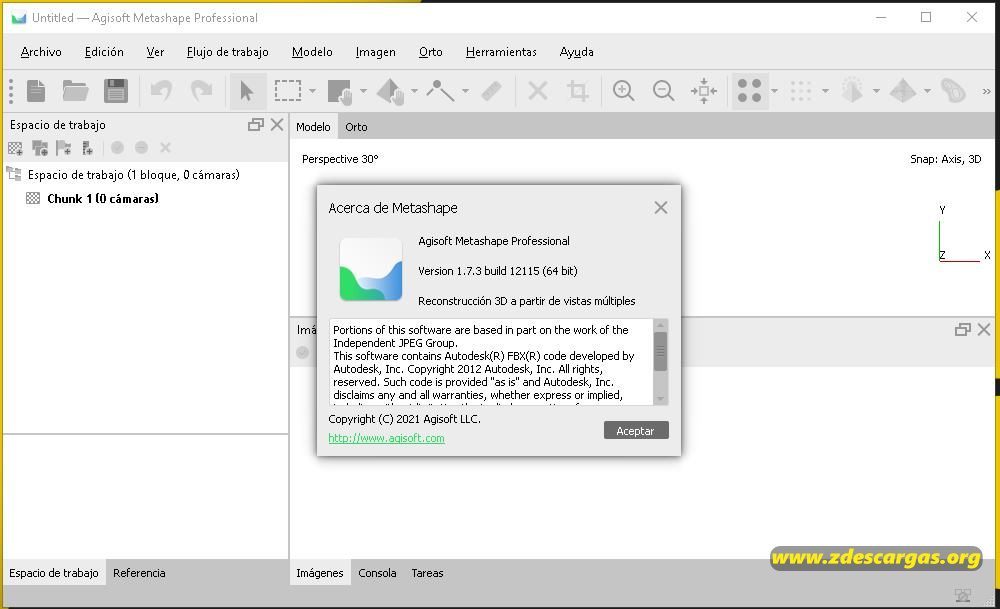
Task: Click the Zoom out magnifier icon
Action: (x=663, y=91)
